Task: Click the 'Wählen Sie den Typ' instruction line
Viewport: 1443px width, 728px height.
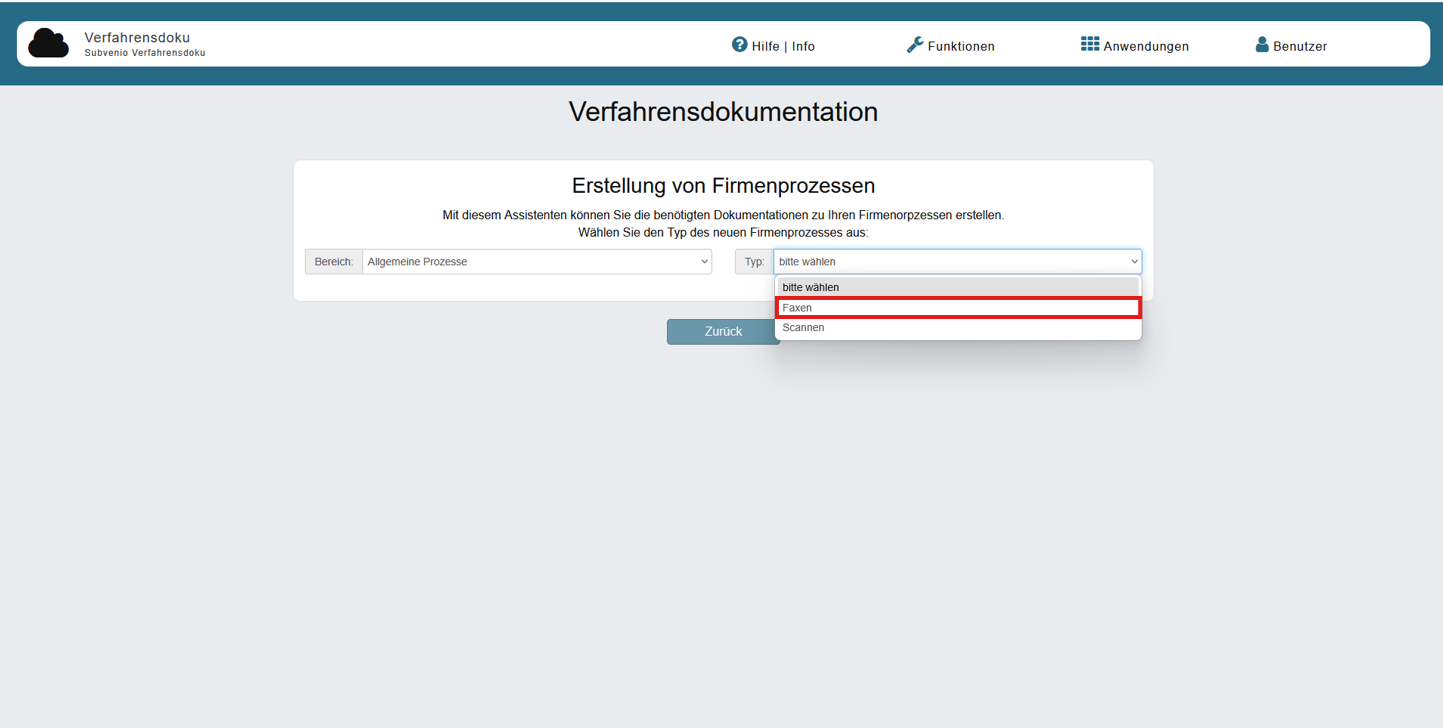Action: (723, 232)
